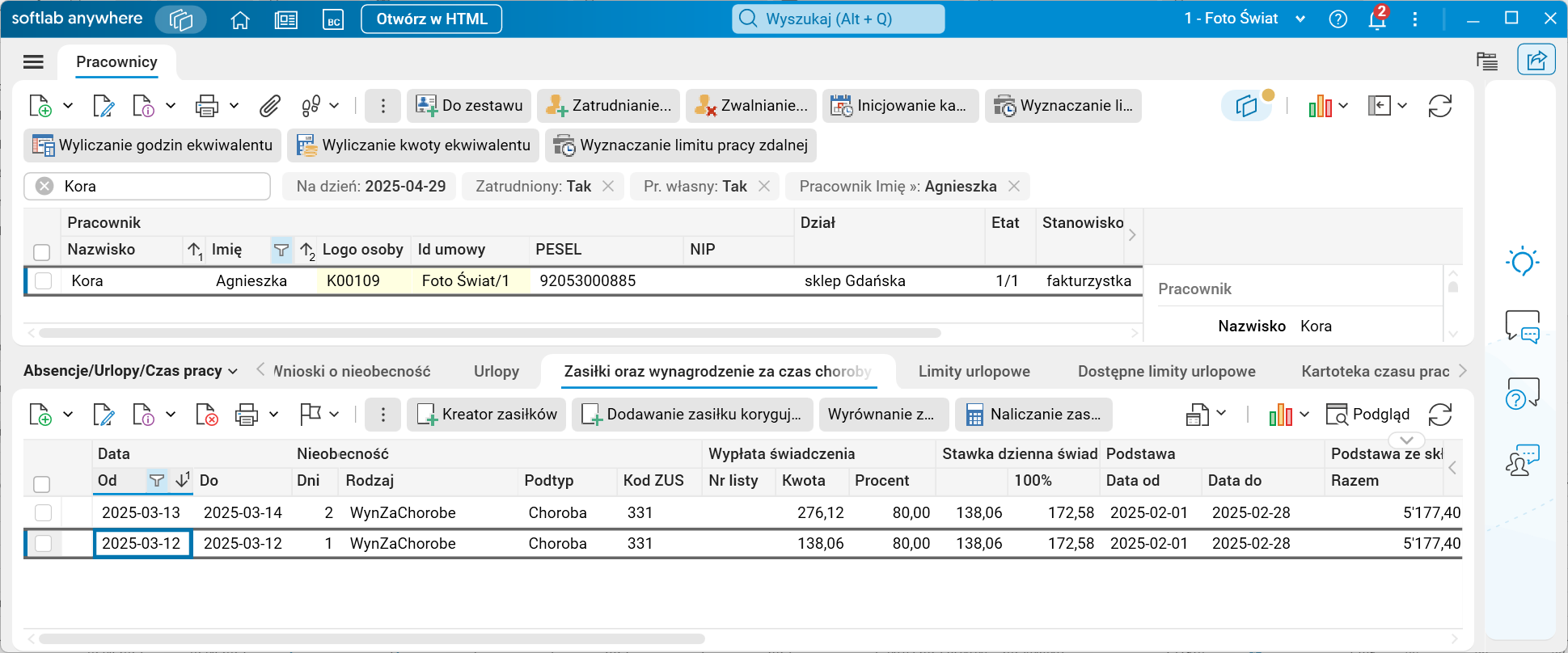The width and height of the screenshot is (1568, 653).
Task: Edit the selected benefit record
Action: [104, 415]
